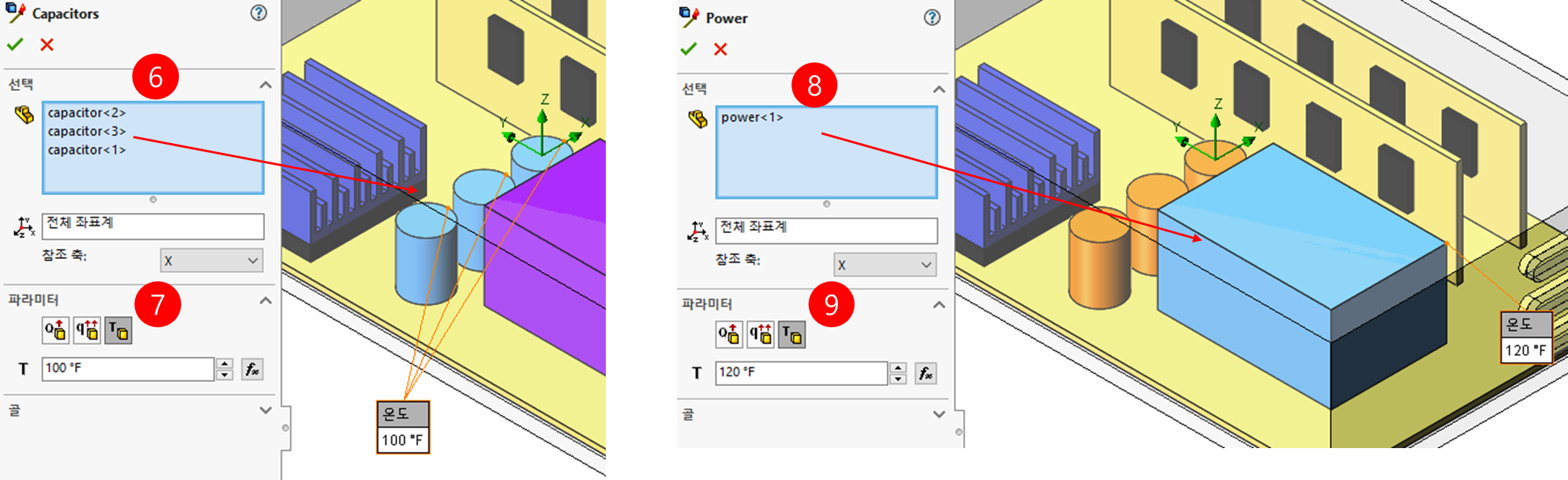Cancel Power panel with red X
The height and width of the screenshot is (480, 1568).
tap(720, 49)
